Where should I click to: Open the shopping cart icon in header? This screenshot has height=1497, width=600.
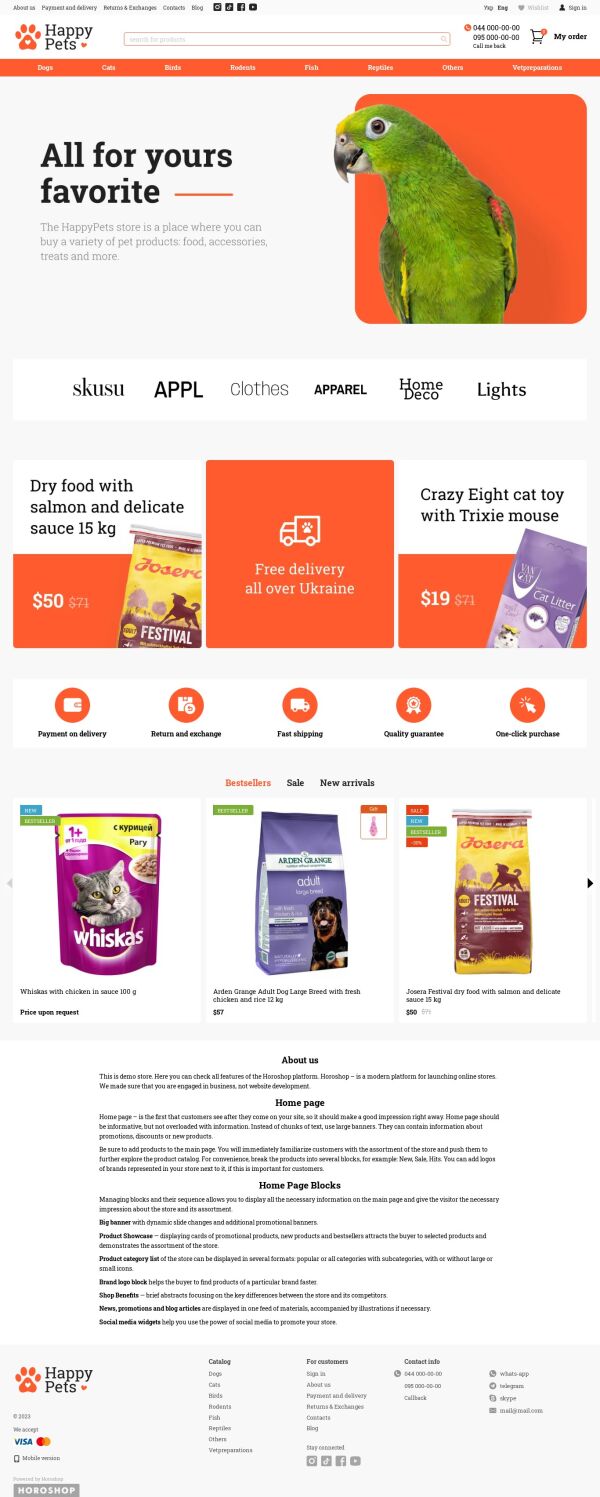(538, 36)
